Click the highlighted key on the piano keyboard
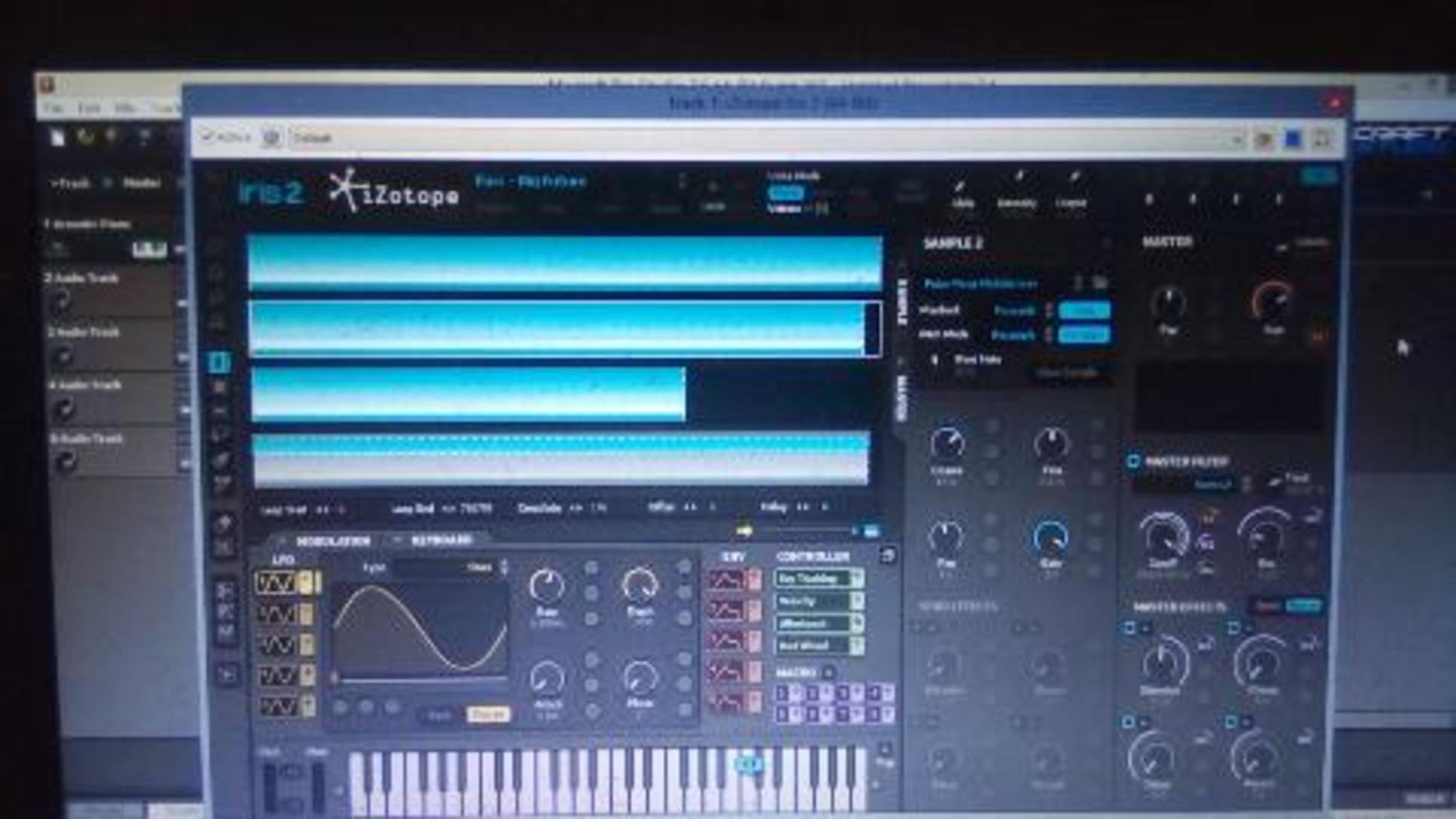1456x819 pixels. [x=749, y=765]
